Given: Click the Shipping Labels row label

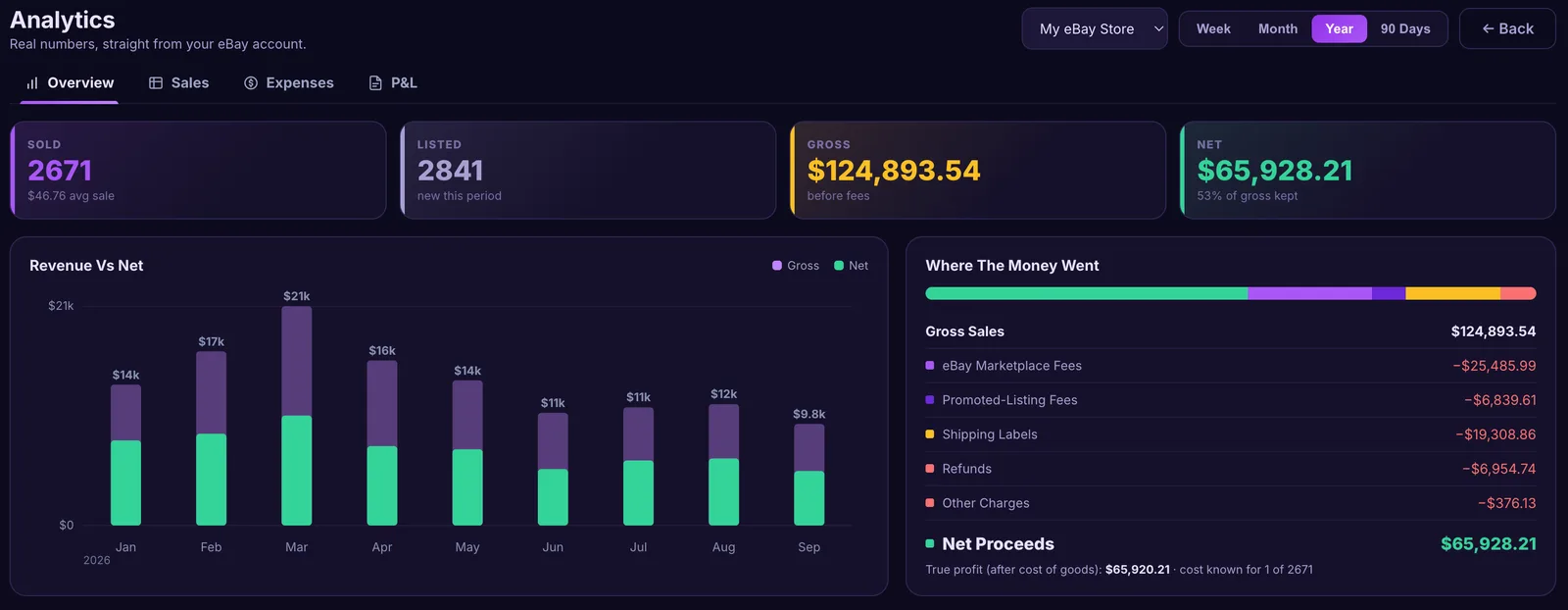Looking at the screenshot, I should pyautogui.click(x=989, y=434).
